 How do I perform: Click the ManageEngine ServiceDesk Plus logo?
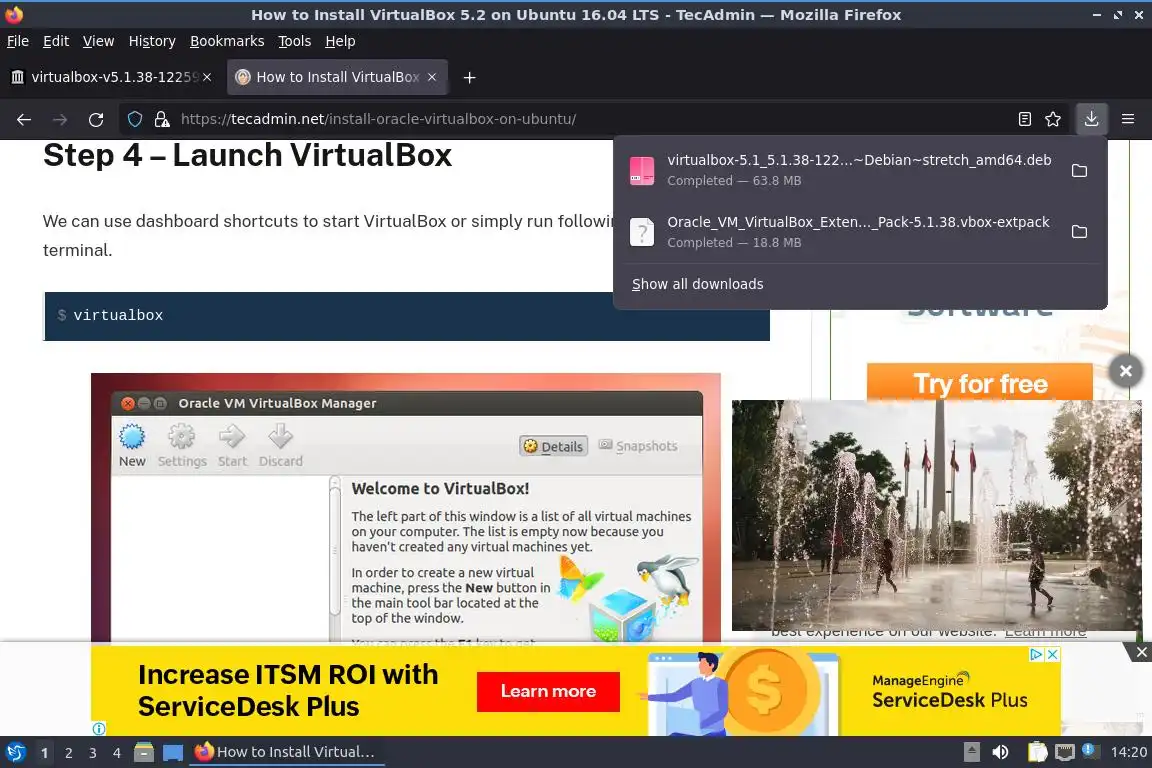point(949,691)
